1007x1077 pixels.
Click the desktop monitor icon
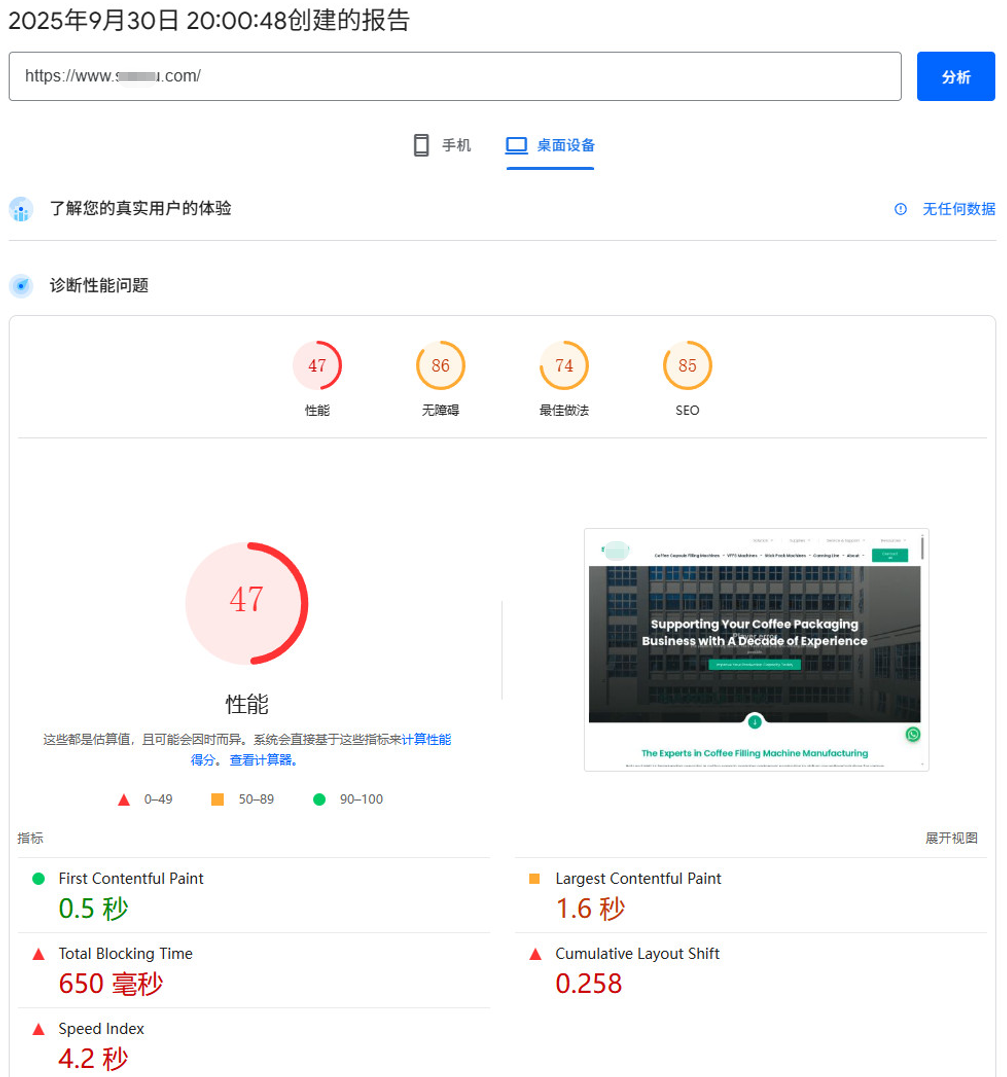tap(516, 146)
